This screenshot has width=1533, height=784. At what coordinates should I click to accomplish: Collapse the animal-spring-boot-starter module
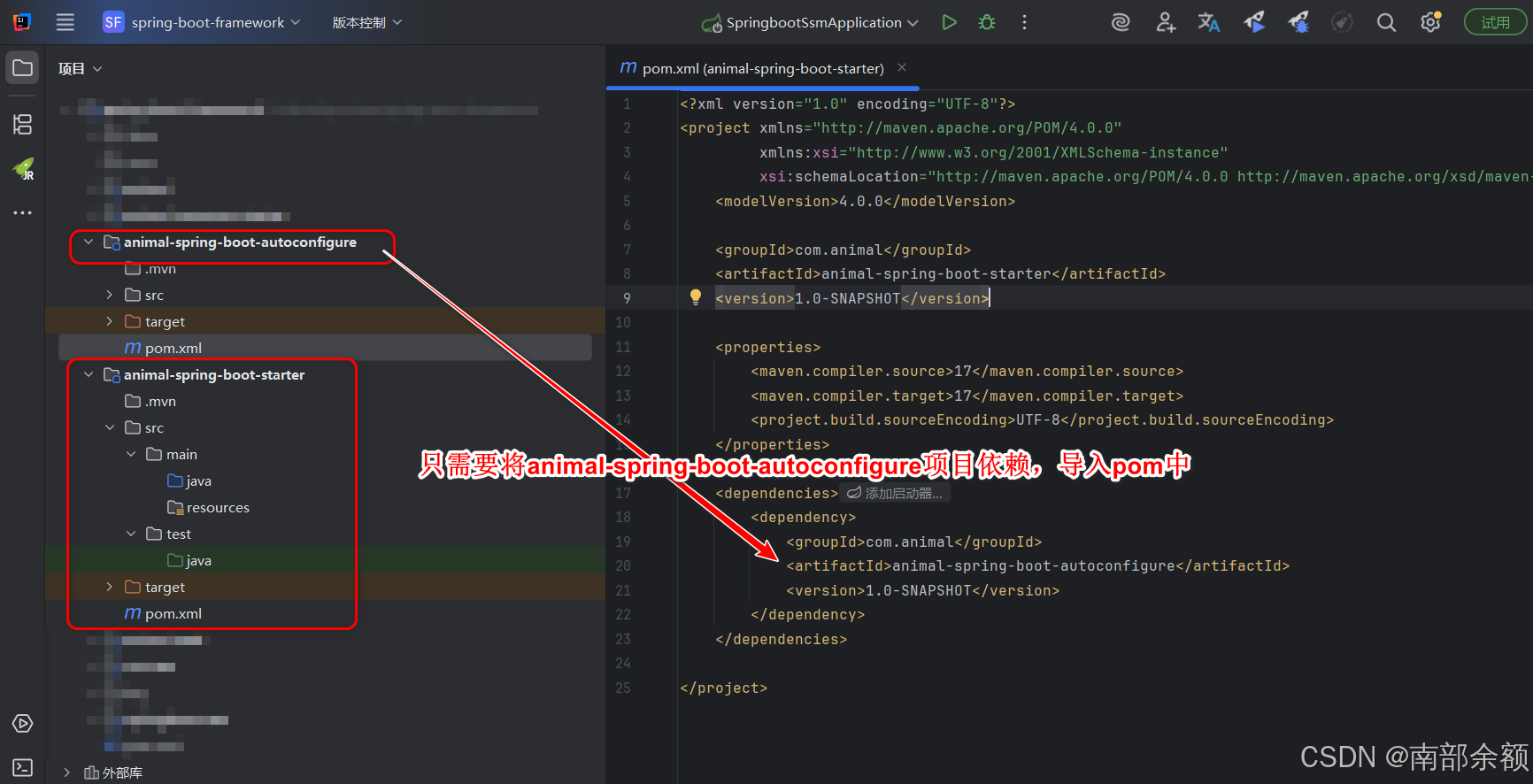89,374
